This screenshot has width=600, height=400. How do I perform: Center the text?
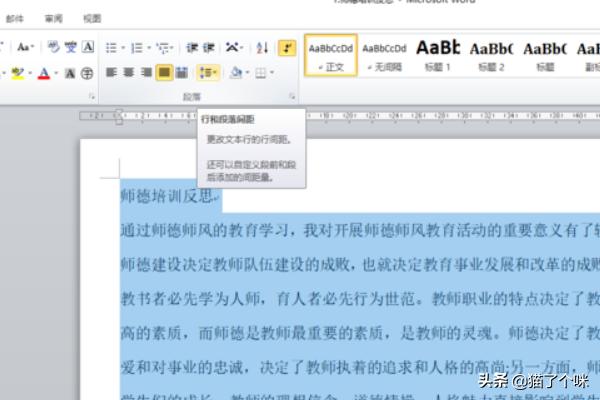coord(129,72)
